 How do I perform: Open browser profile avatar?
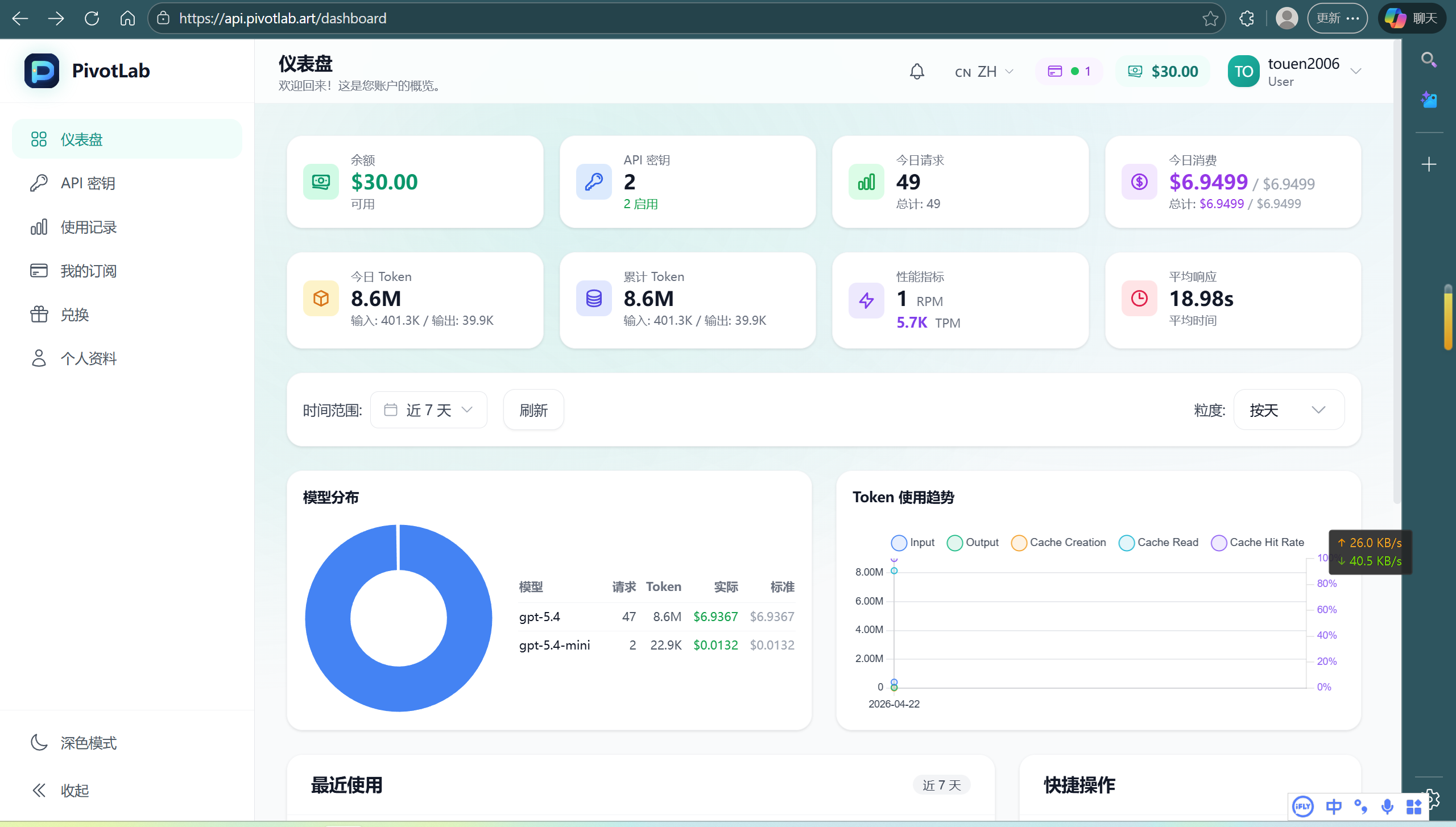point(1287,19)
